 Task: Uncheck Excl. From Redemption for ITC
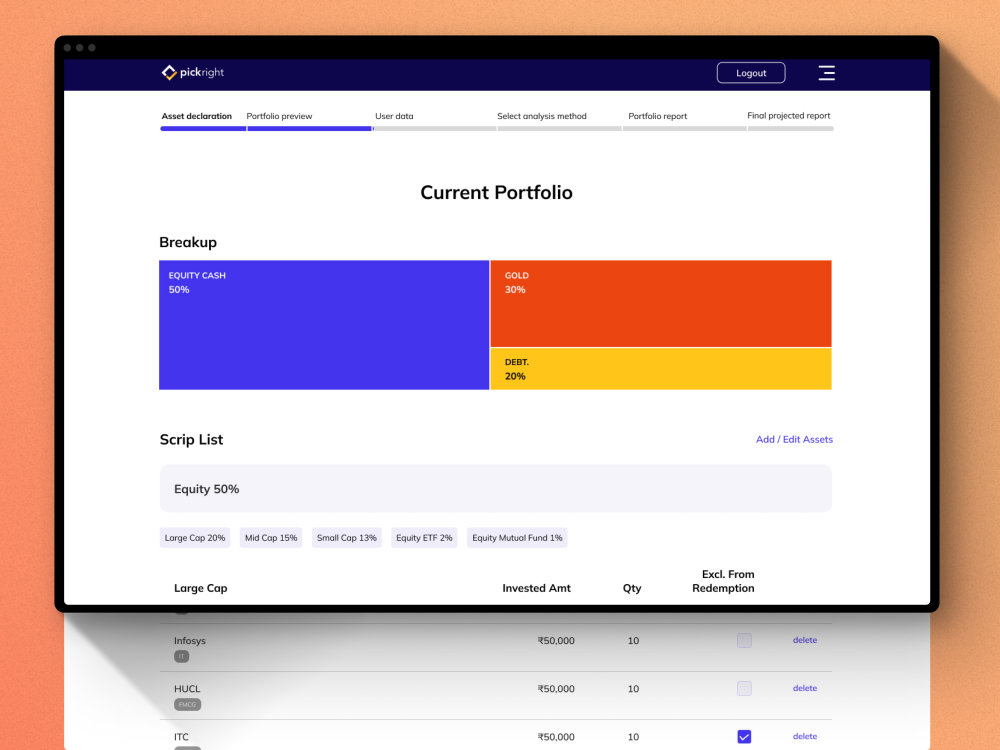(x=744, y=737)
